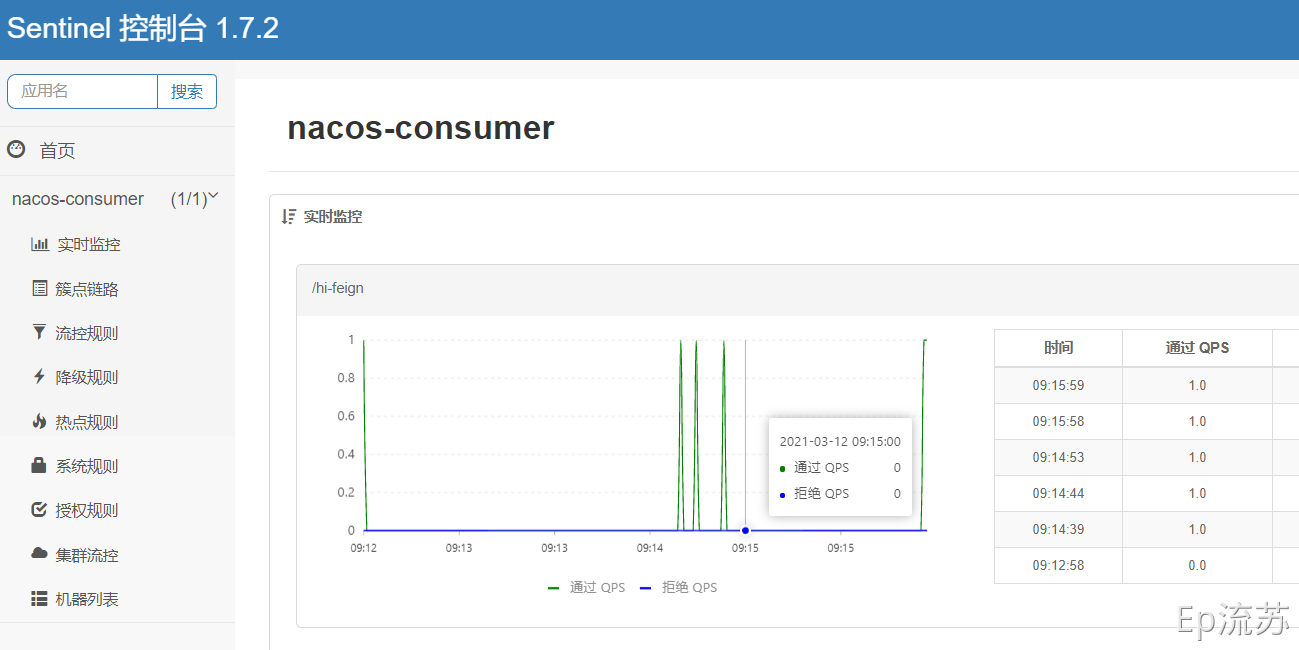Image resolution: width=1299 pixels, height=650 pixels.
Task: Click the sort icon beside 实时监控 panel title
Action: click(x=289, y=216)
